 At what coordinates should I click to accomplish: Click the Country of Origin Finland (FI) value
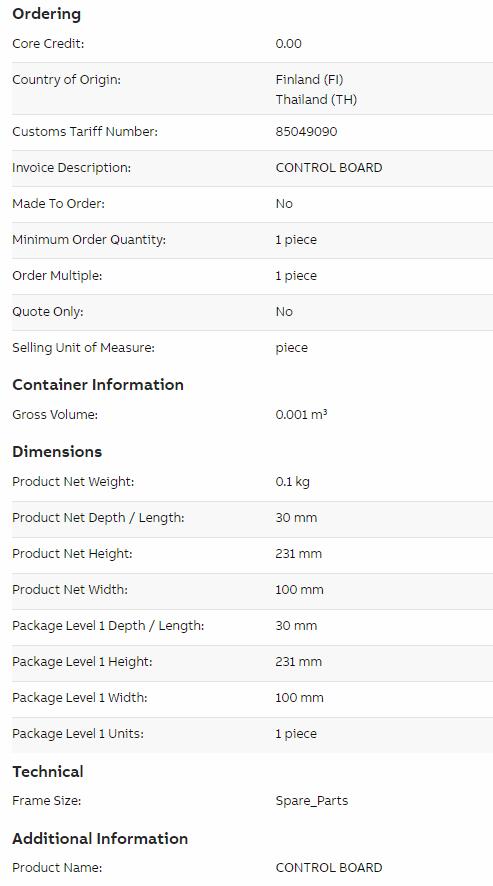(309, 80)
